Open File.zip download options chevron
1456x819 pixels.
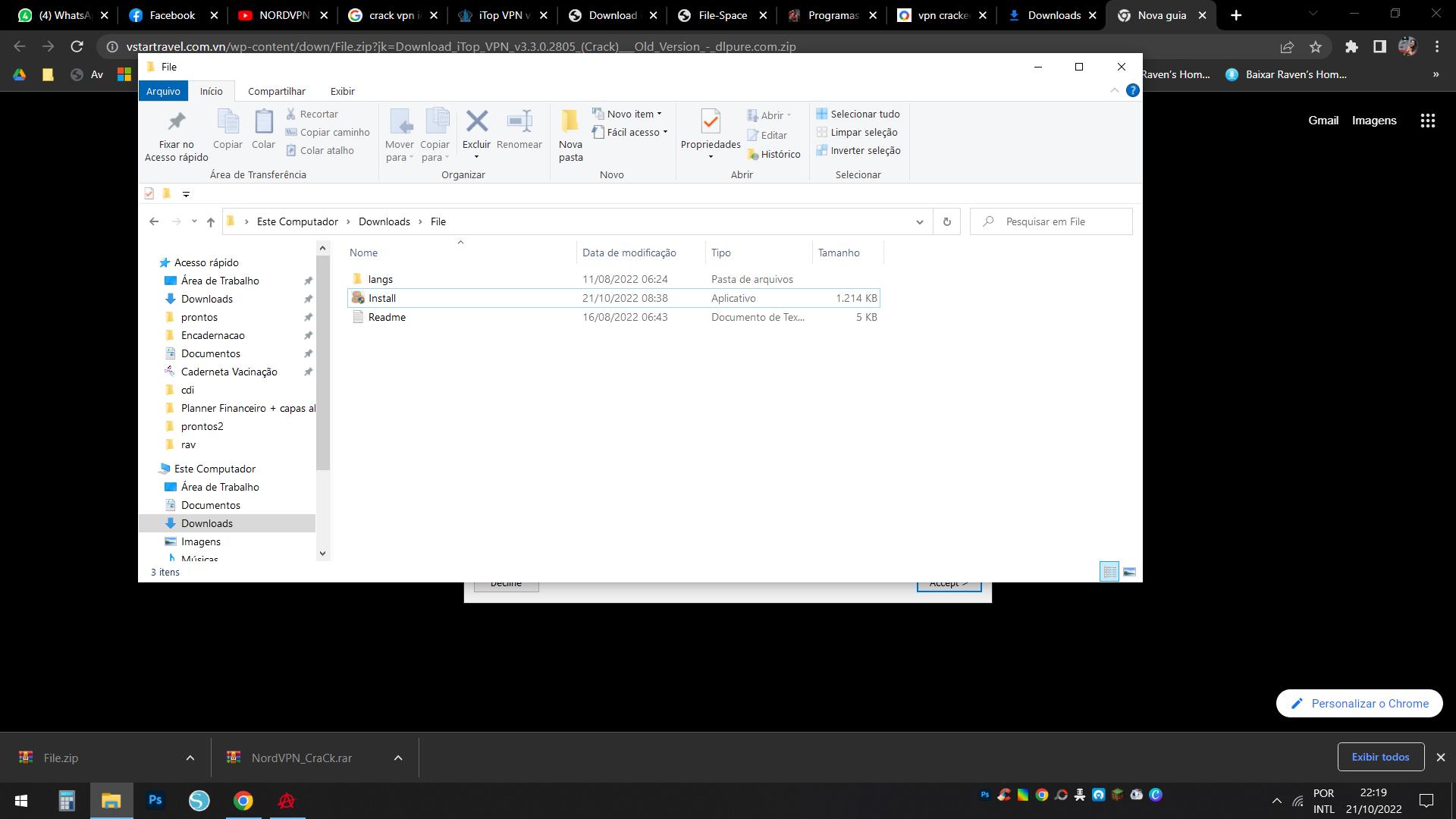(190, 758)
